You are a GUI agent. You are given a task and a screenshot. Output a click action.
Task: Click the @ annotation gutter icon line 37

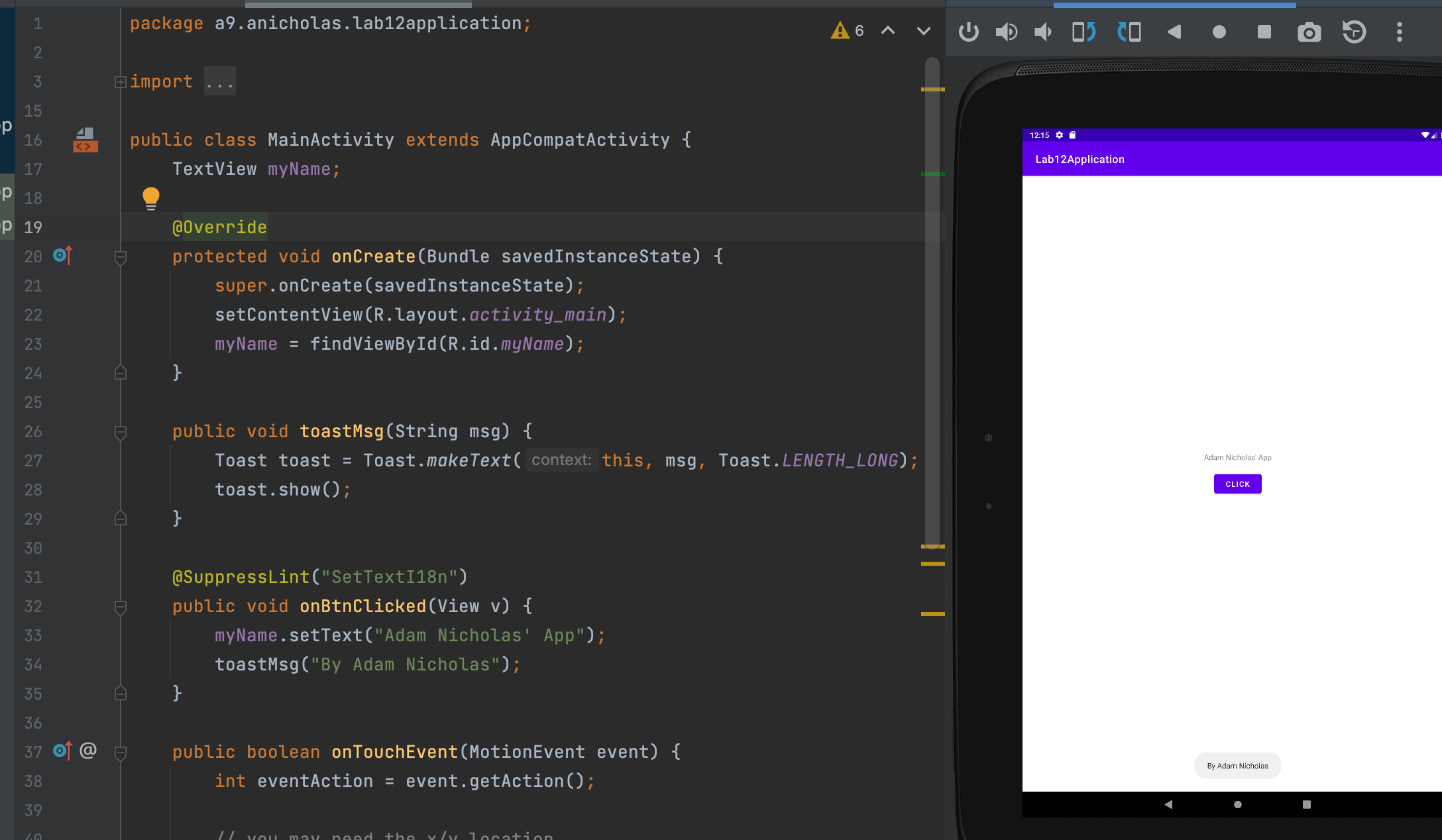point(88,750)
